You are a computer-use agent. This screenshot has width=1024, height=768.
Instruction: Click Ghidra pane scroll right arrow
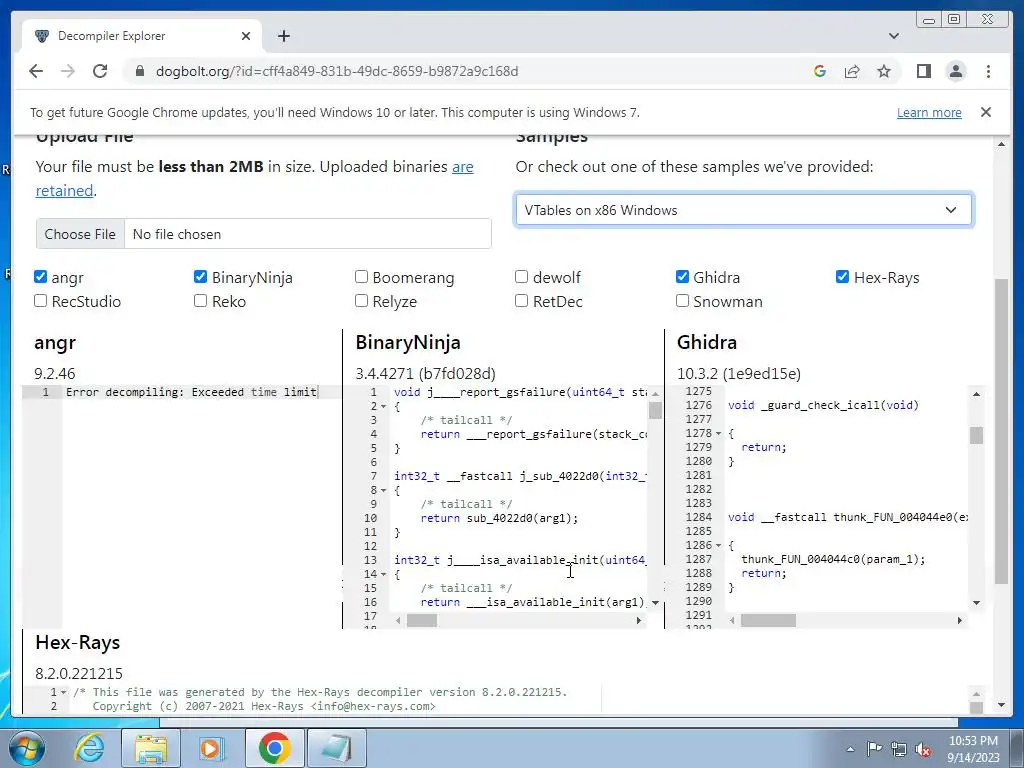tap(959, 620)
